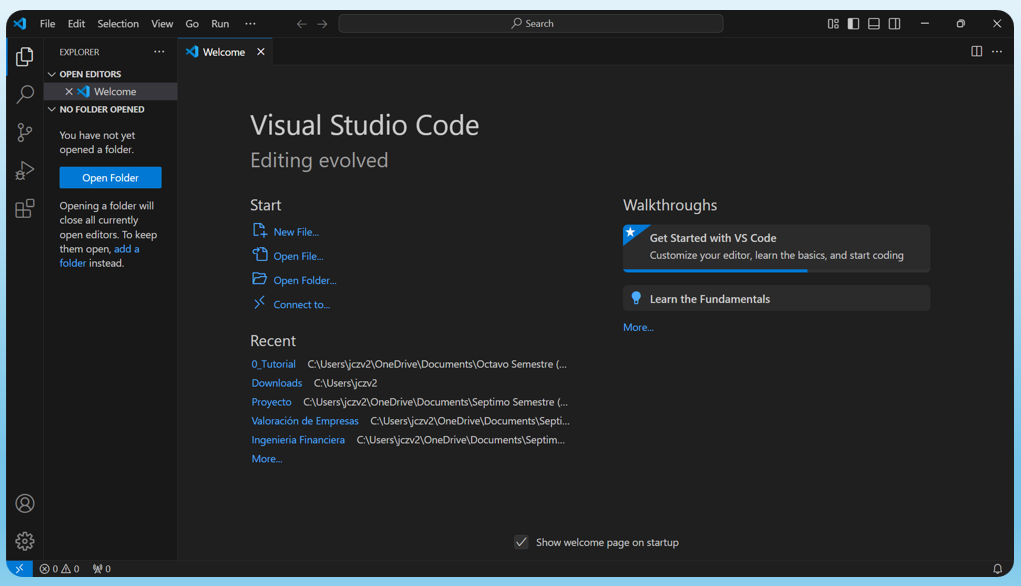The height and width of the screenshot is (586, 1021).
Task: Open the Go menu
Action: 192,23
